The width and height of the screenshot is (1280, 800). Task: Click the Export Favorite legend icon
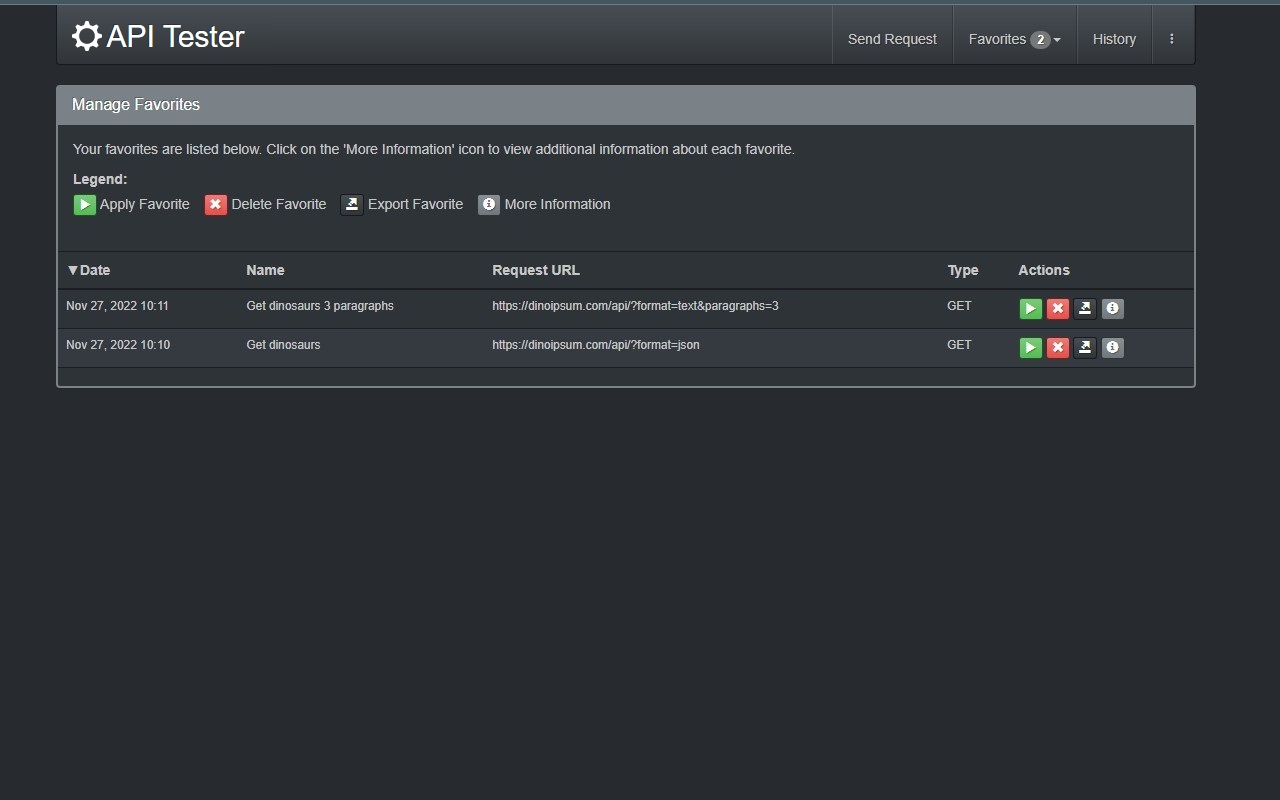[352, 204]
